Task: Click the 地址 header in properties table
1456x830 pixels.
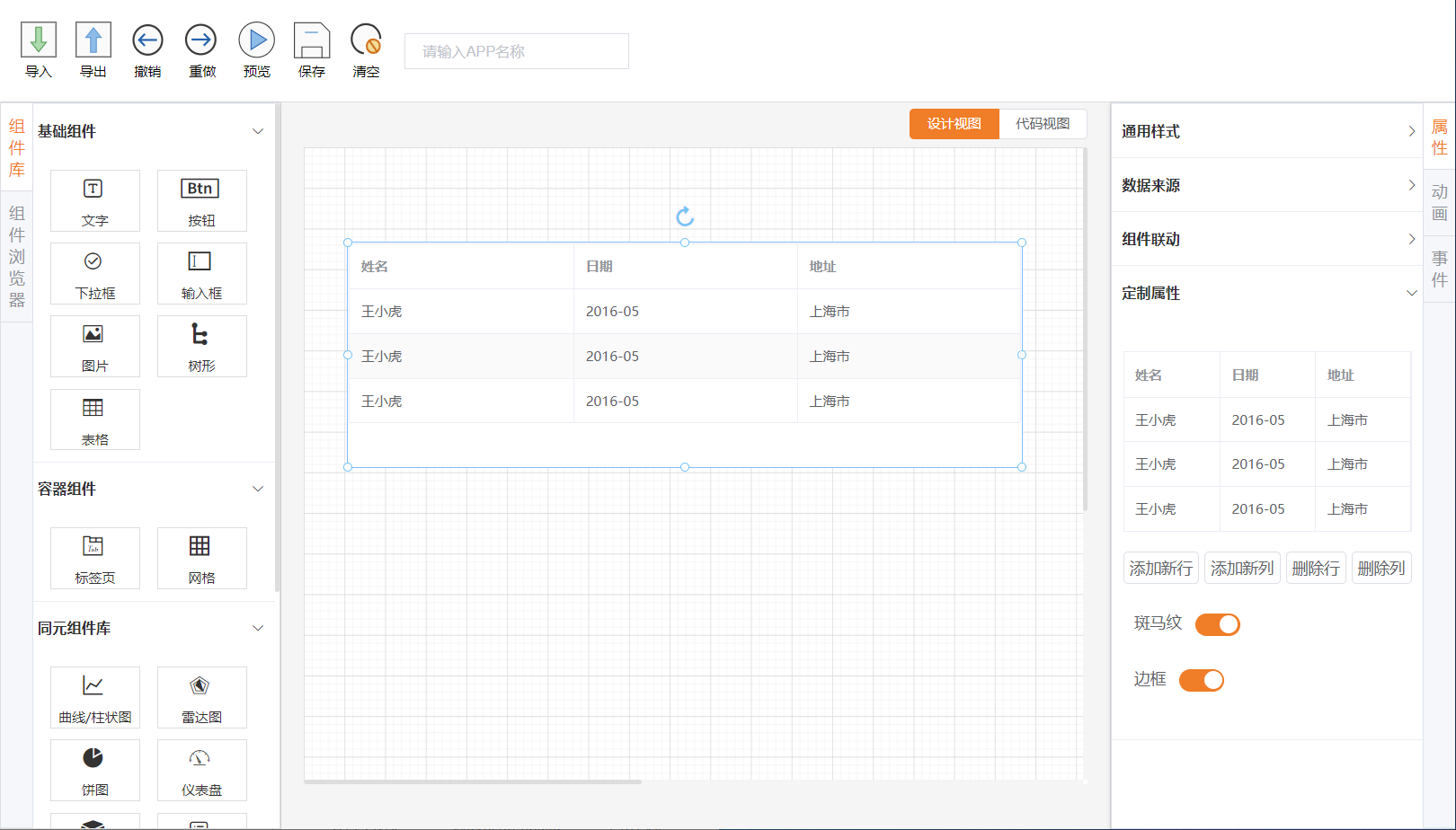Action: point(1341,375)
